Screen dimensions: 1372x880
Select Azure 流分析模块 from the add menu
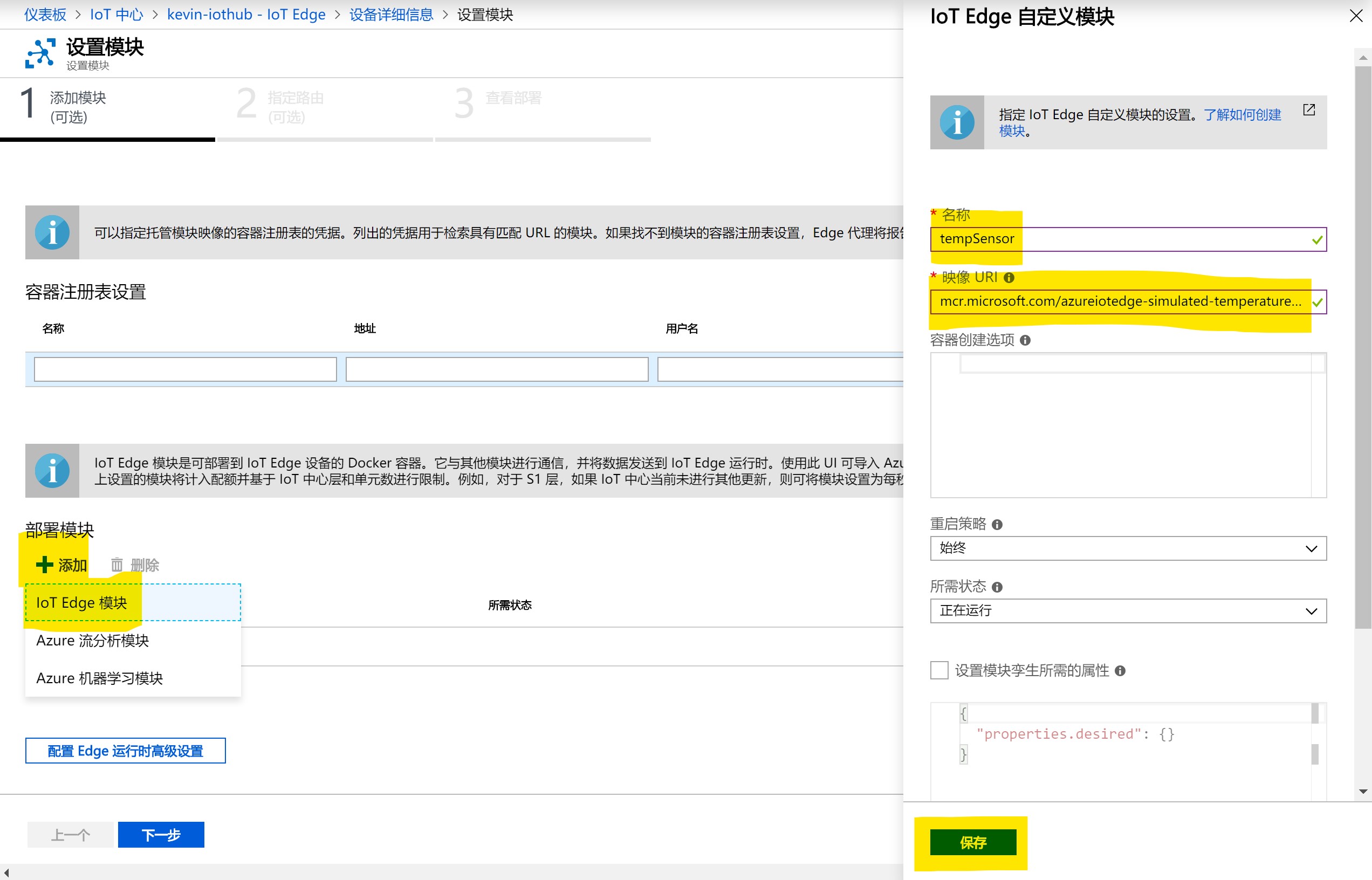coord(133,641)
